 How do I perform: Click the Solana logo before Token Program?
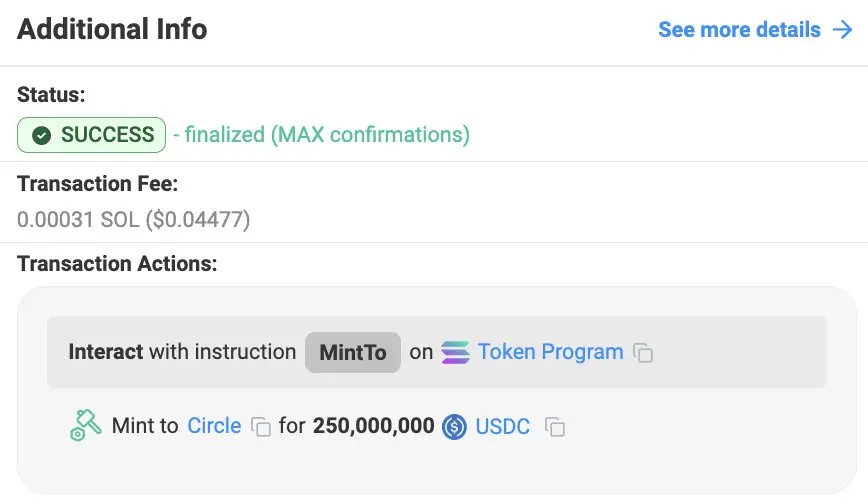(x=455, y=352)
